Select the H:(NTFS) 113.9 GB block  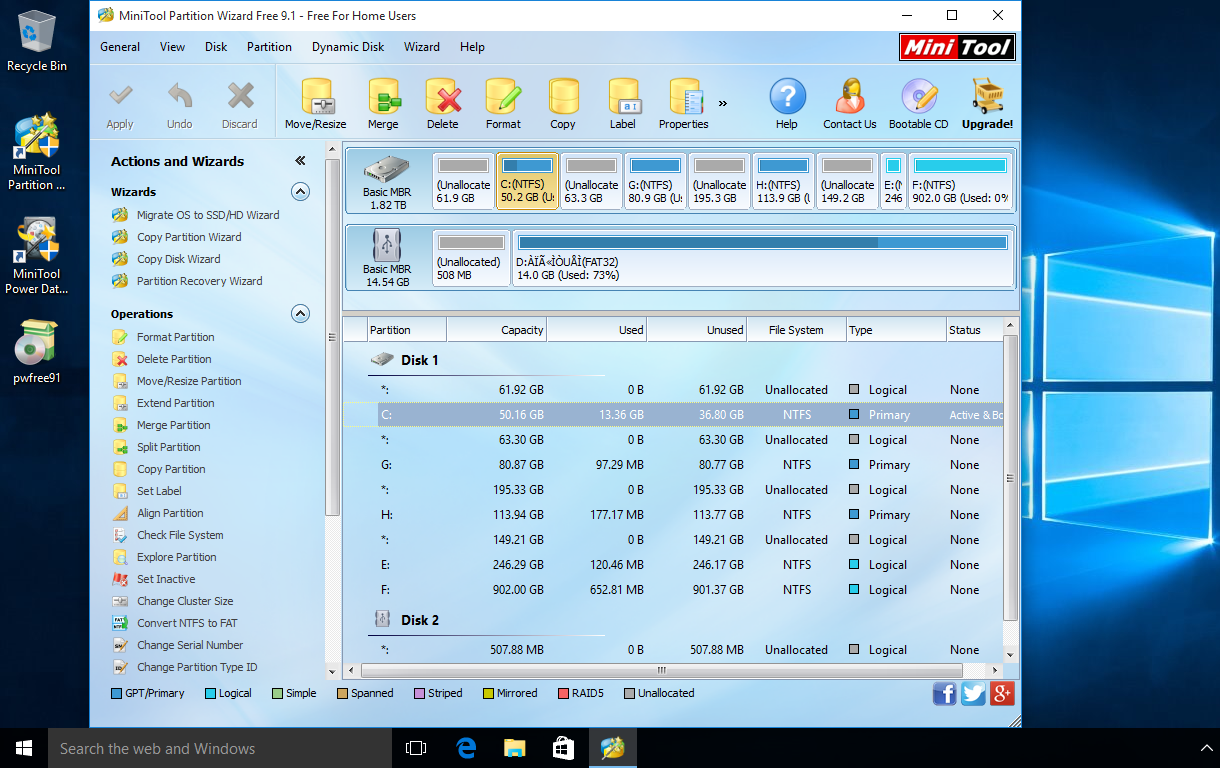(x=783, y=181)
